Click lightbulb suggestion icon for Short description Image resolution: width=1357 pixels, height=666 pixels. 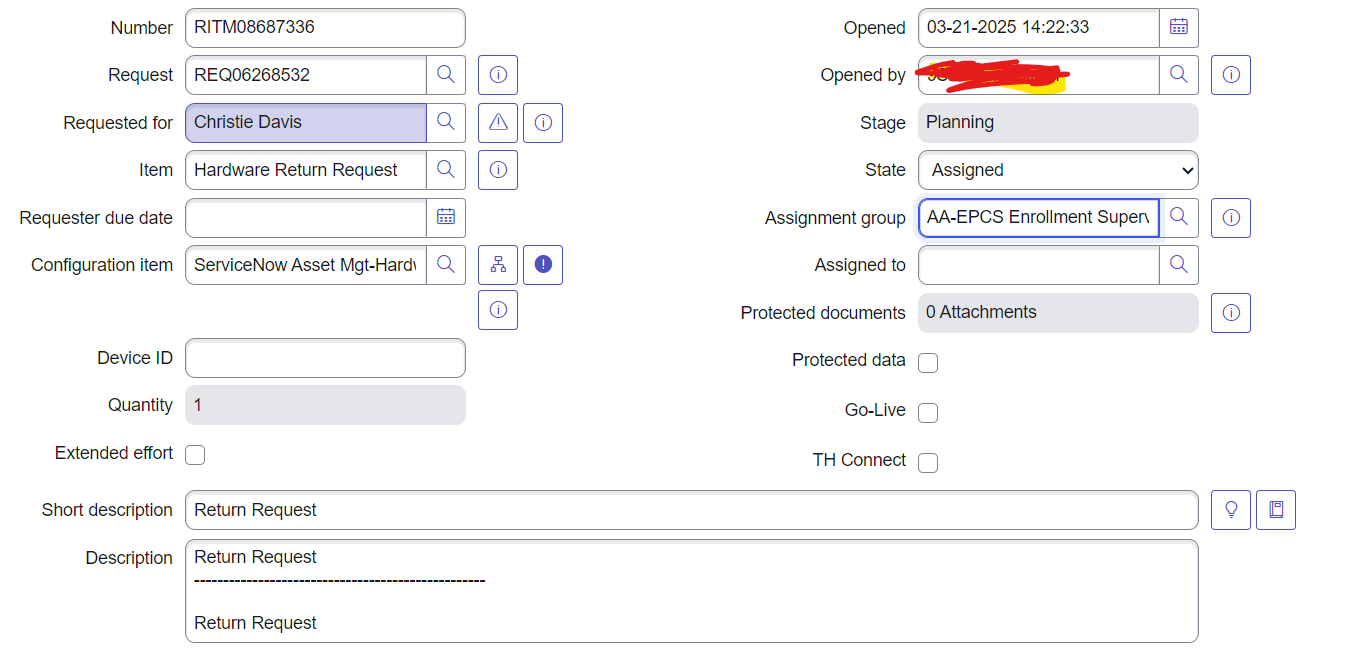pyautogui.click(x=1231, y=510)
